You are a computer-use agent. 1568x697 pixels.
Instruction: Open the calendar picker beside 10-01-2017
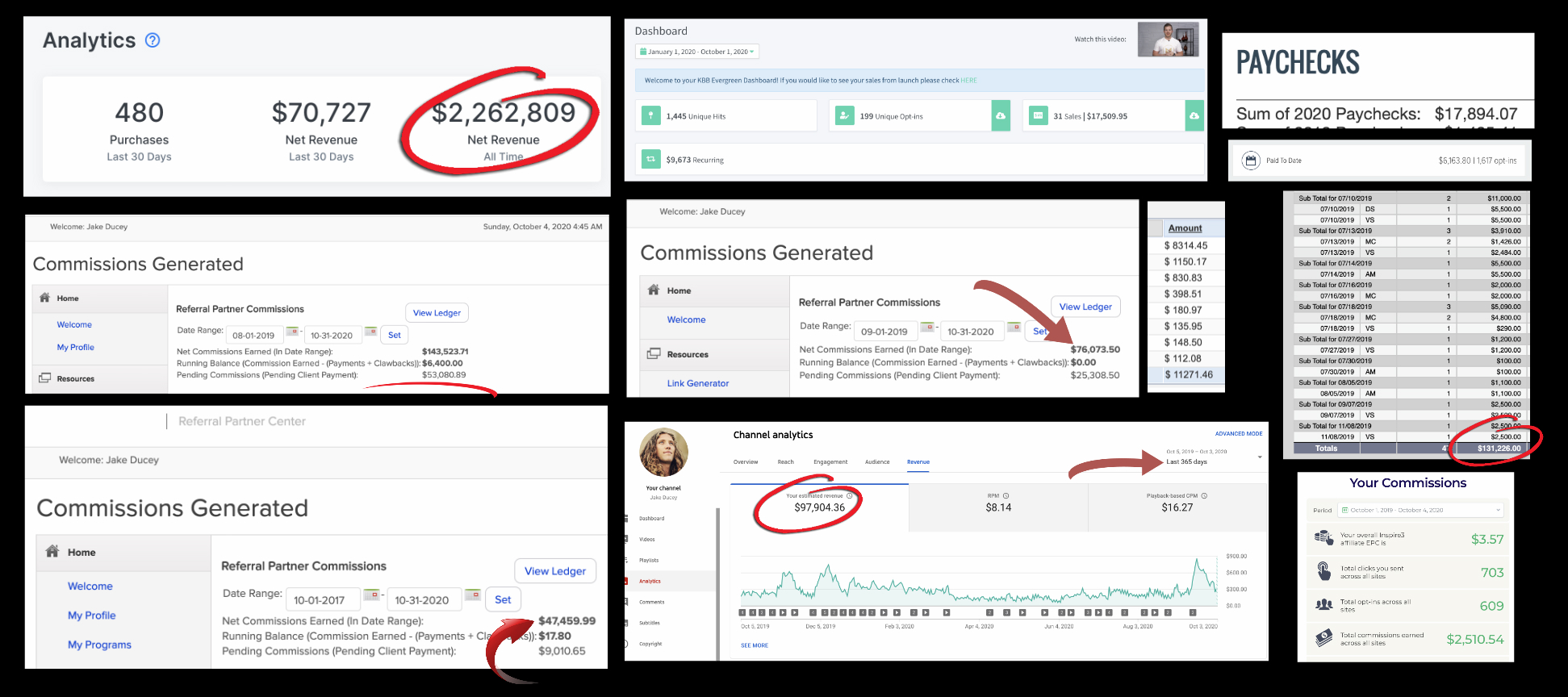click(371, 595)
